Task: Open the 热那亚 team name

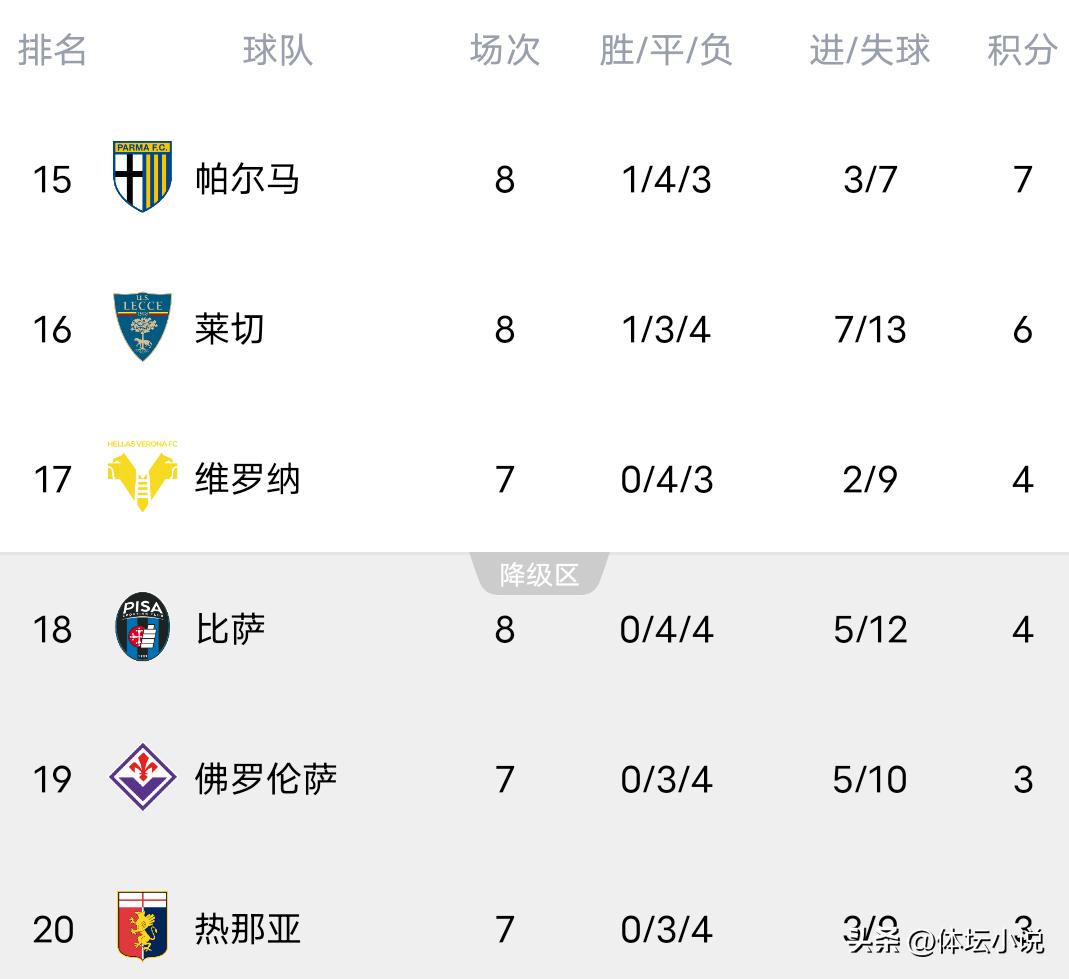Action: click(x=247, y=929)
